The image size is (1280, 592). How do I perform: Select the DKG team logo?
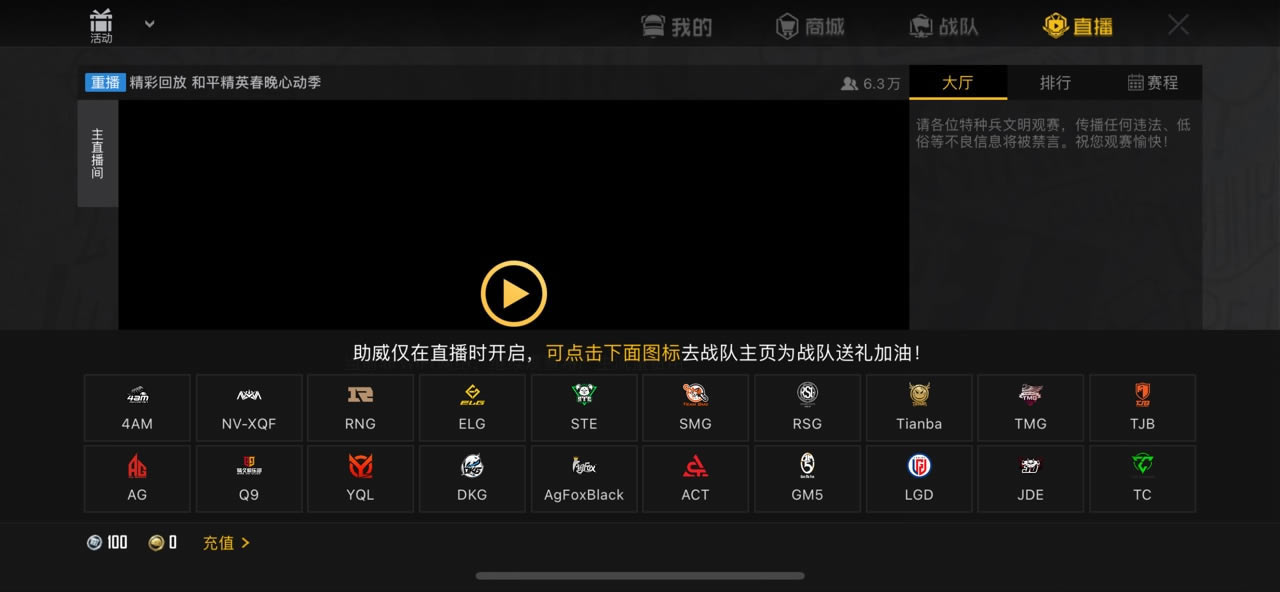tap(472, 478)
